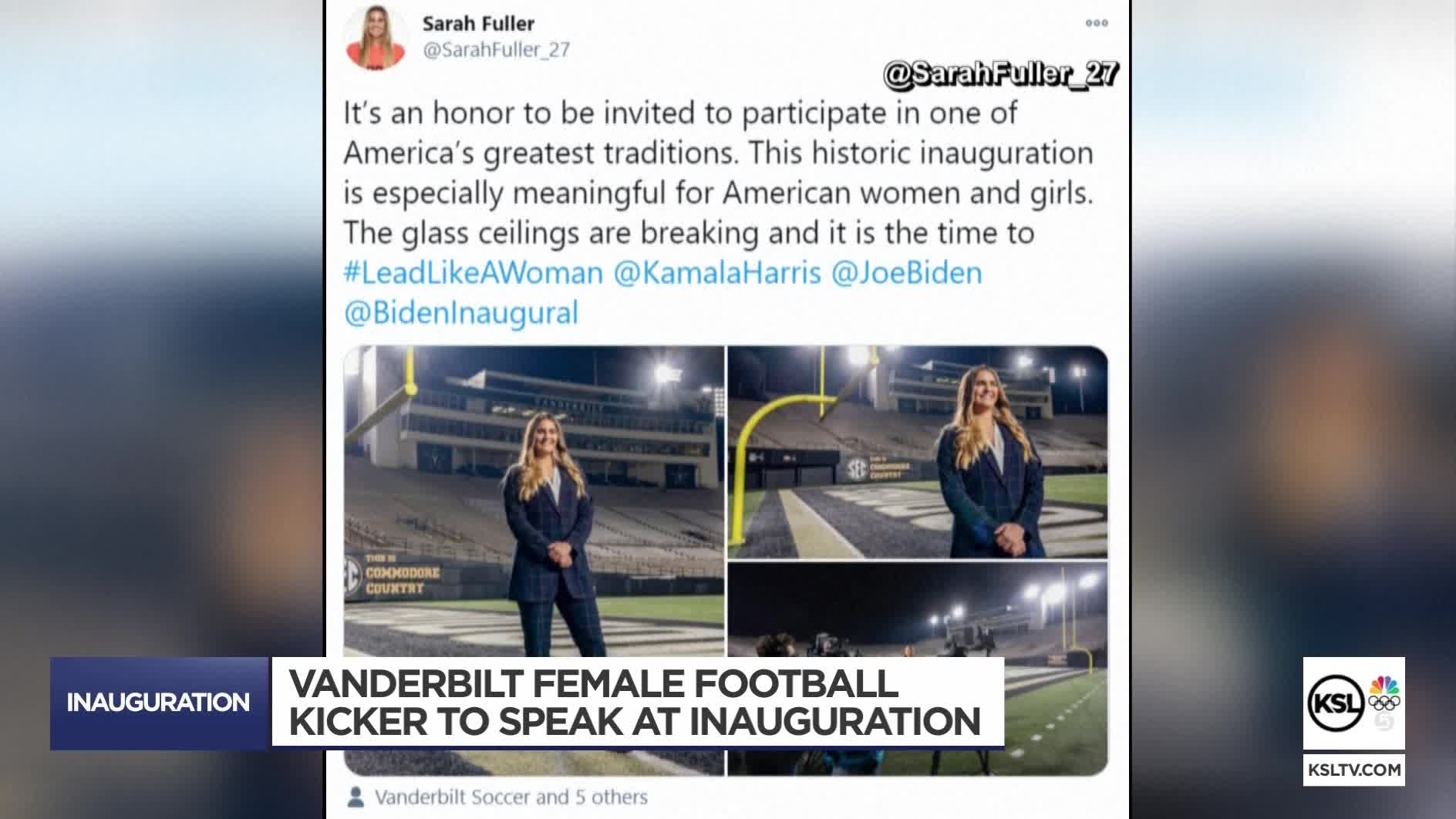Screen dimensions: 1456x819
Task: Click the KSLTV.COM website label
Action: [x=1353, y=770]
